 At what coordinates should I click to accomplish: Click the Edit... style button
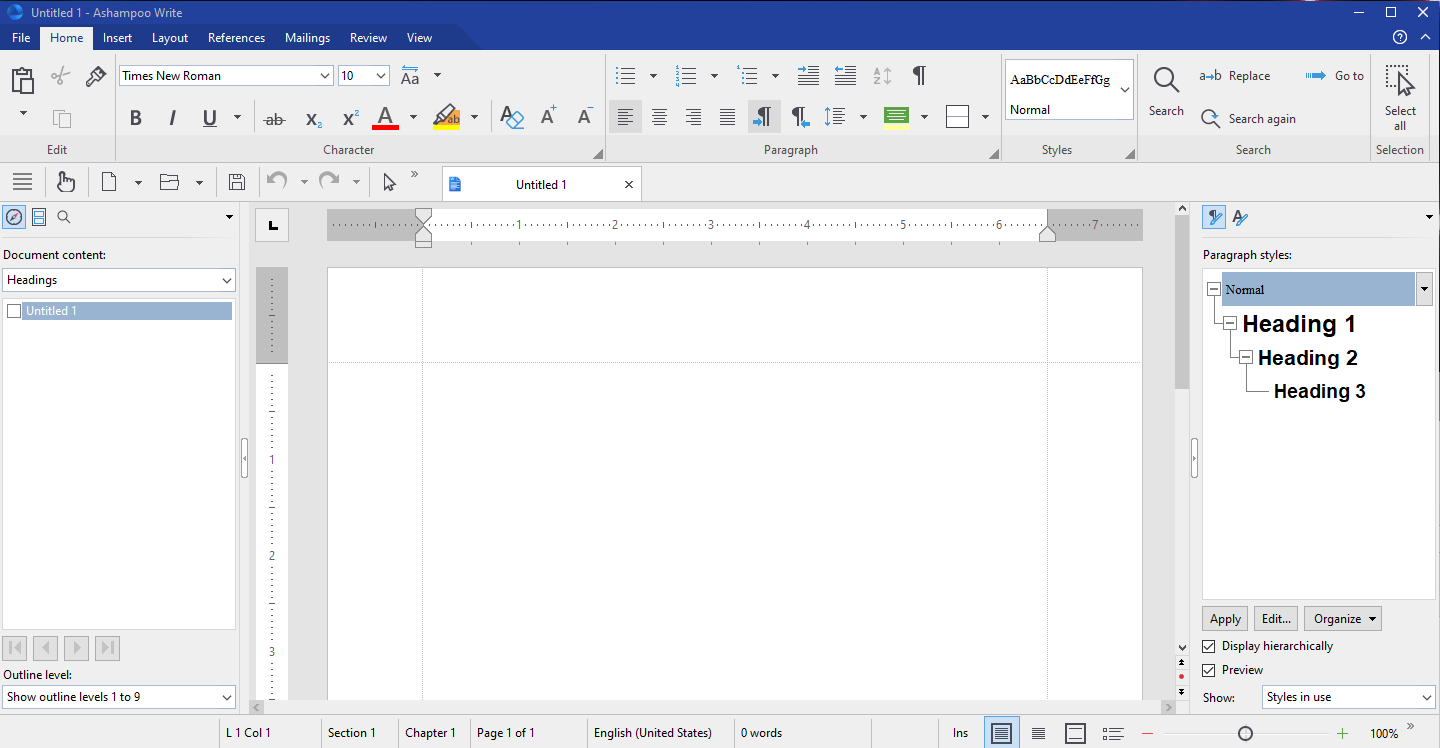pyautogui.click(x=1276, y=619)
